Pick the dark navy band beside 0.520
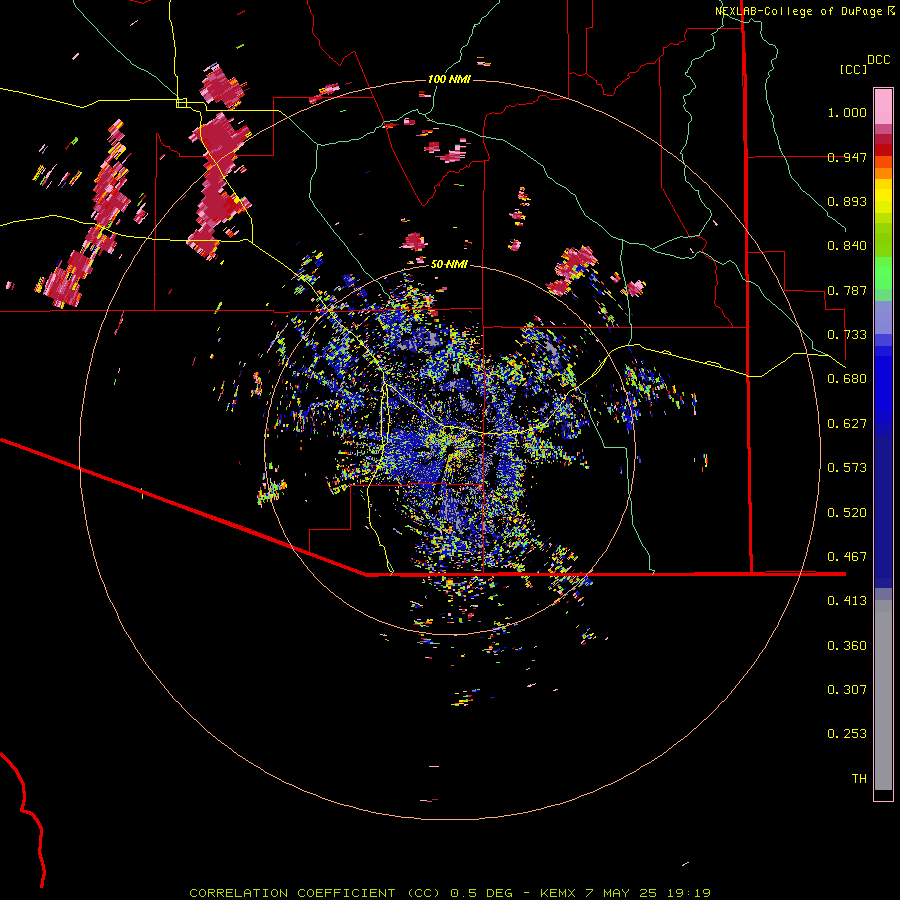The image size is (900, 900). point(883,511)
